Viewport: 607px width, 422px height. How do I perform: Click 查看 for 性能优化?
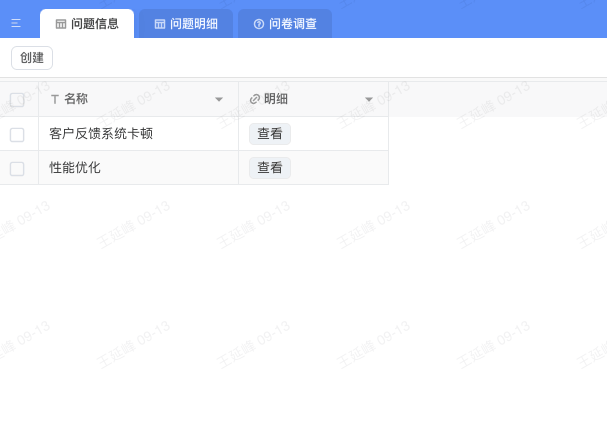pos(270,168)
